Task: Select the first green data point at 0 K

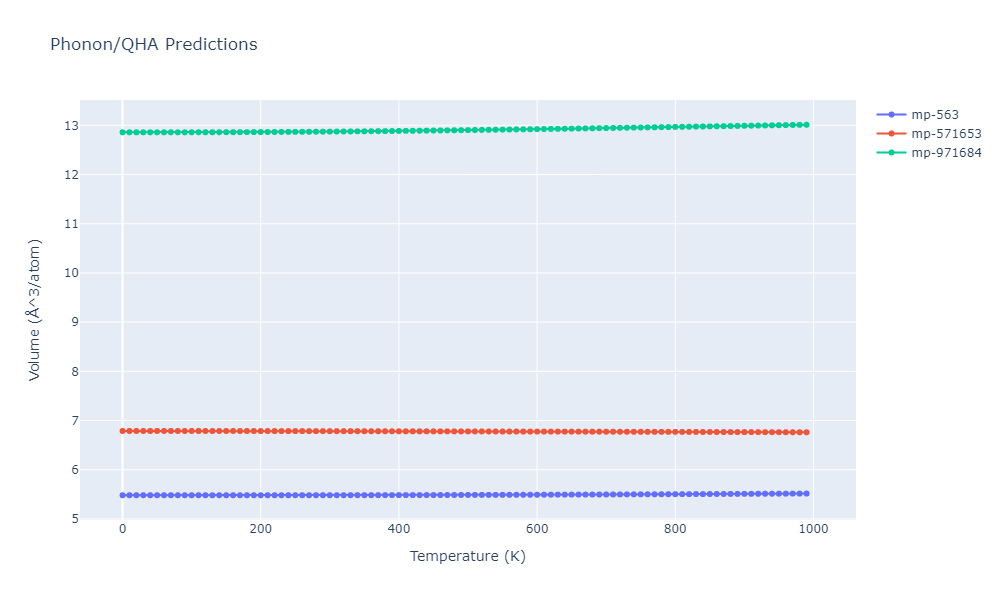Action: coord(122,132)
